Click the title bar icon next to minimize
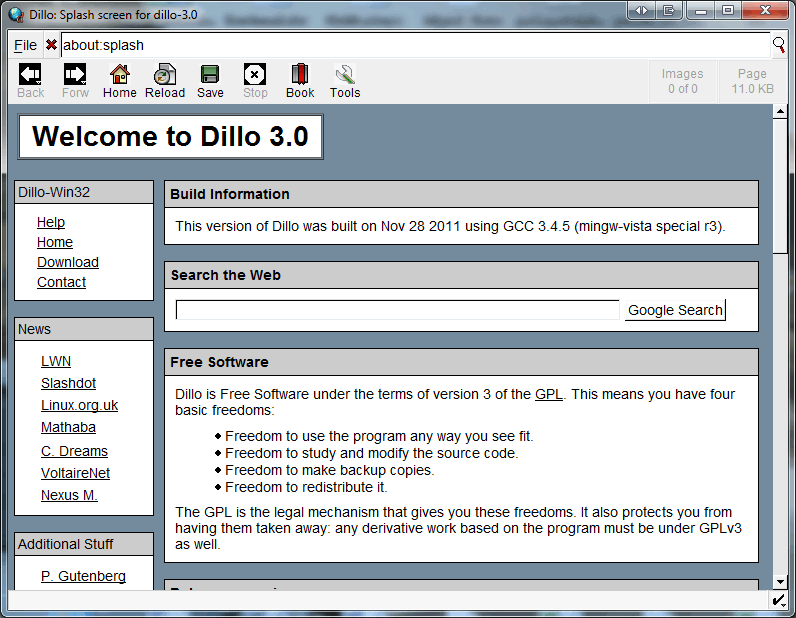 coord(669,11)
